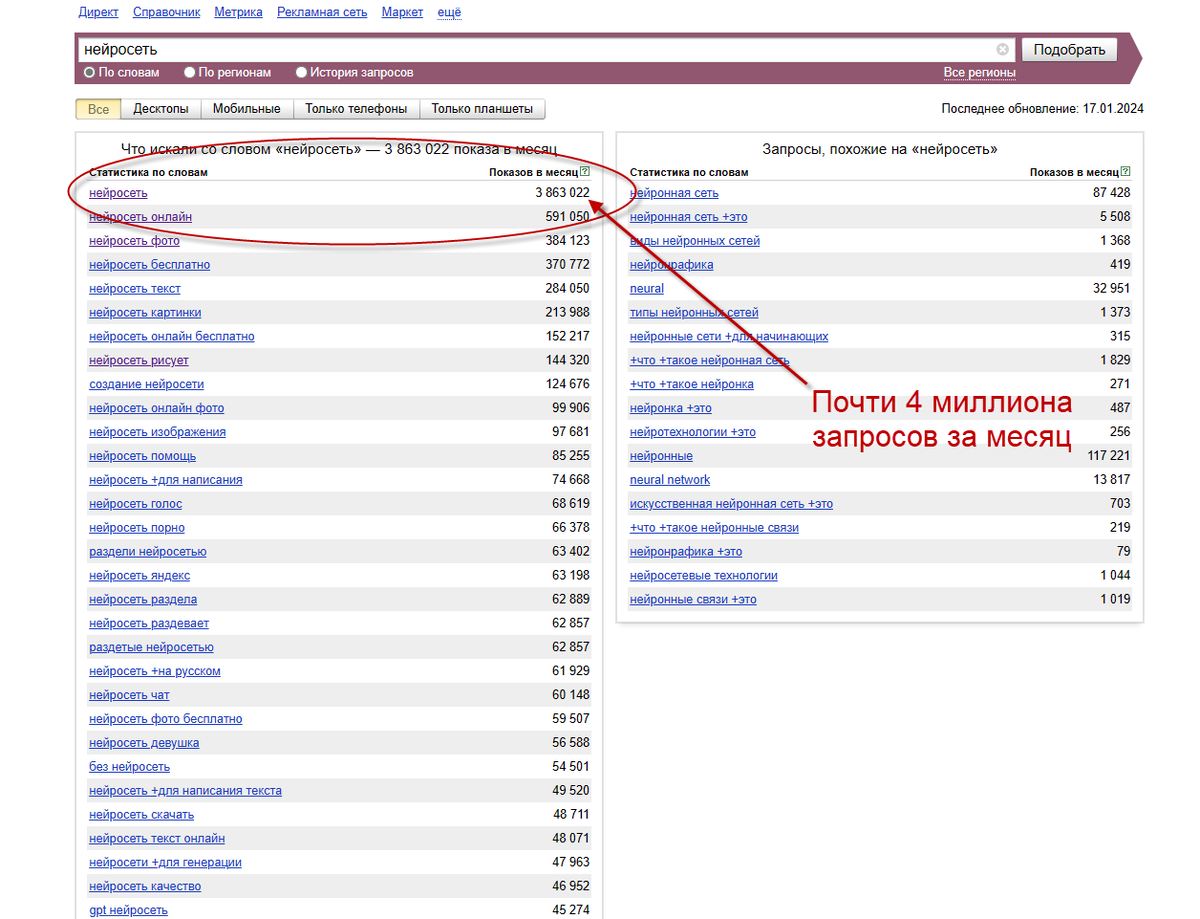1200x919 pixels.
Task: Open the 'нейросеть фото' query link
Action: tap(134, 241)
